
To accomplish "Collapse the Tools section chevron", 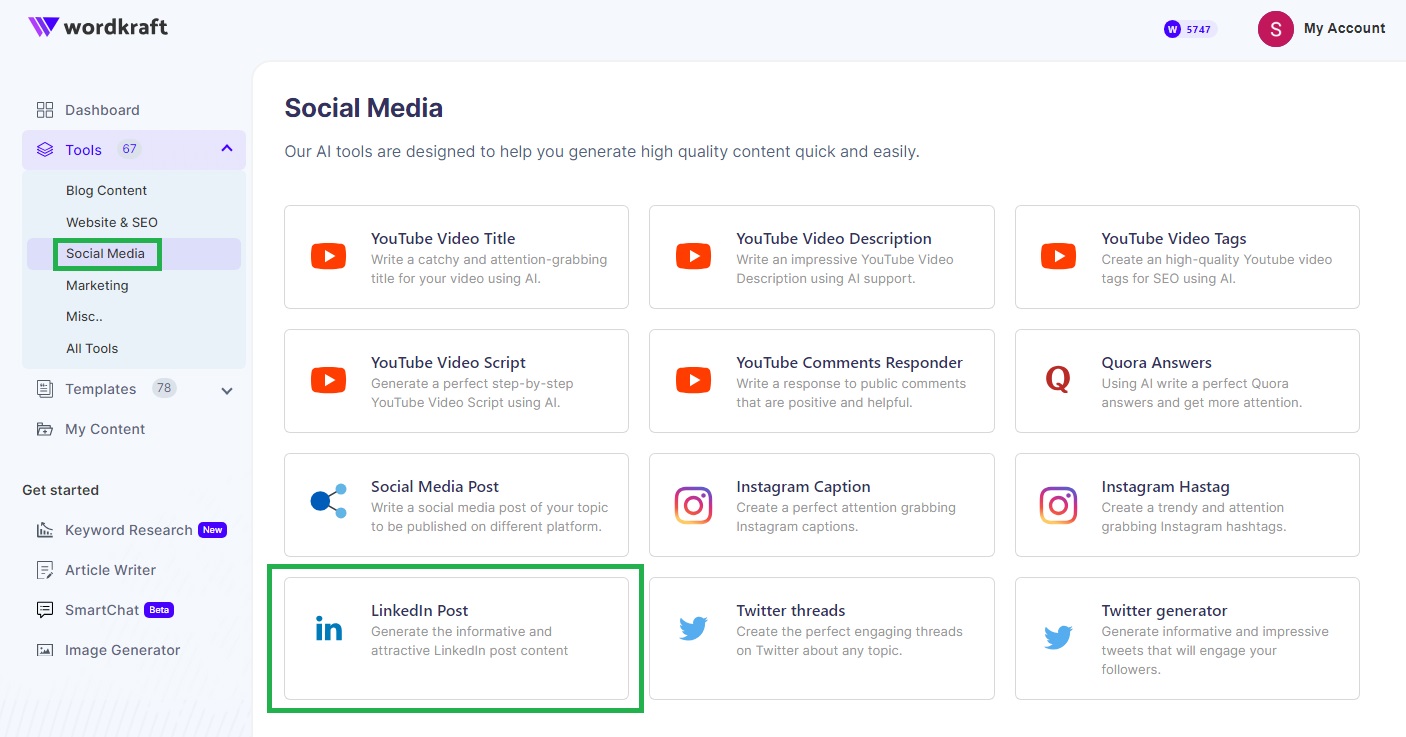I will click(225, 148).
